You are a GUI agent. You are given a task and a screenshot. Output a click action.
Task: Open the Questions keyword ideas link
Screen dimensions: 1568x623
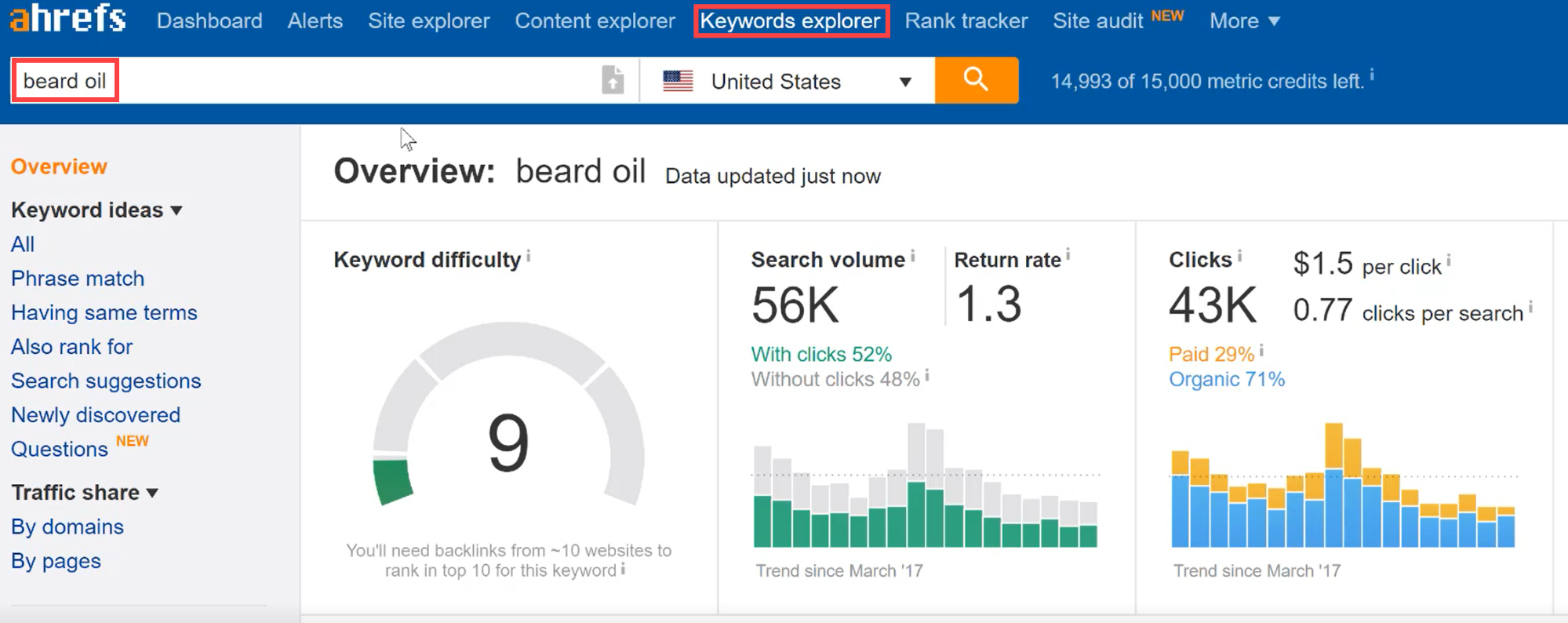[60, 450]
